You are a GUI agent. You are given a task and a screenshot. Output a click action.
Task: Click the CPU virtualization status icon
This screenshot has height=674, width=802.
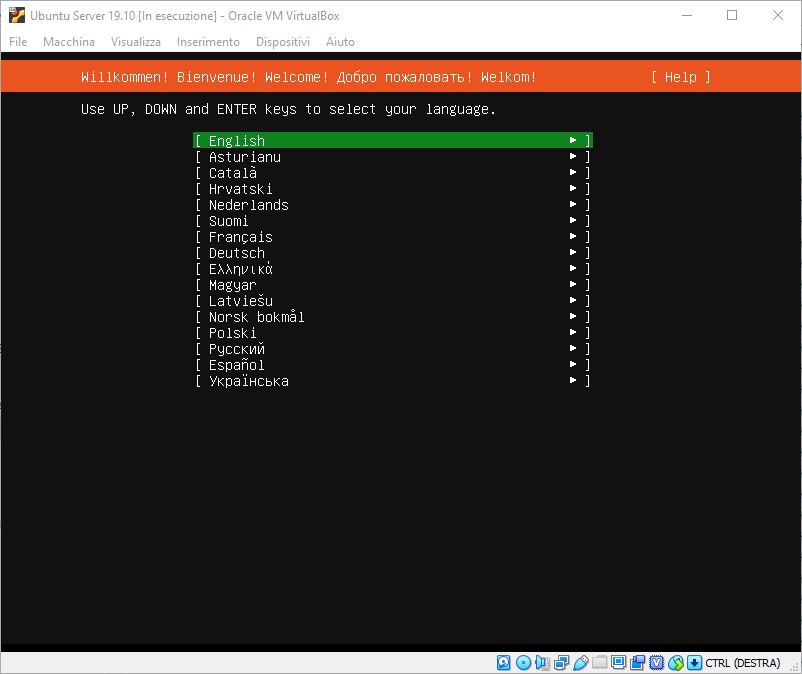(657, 663)
